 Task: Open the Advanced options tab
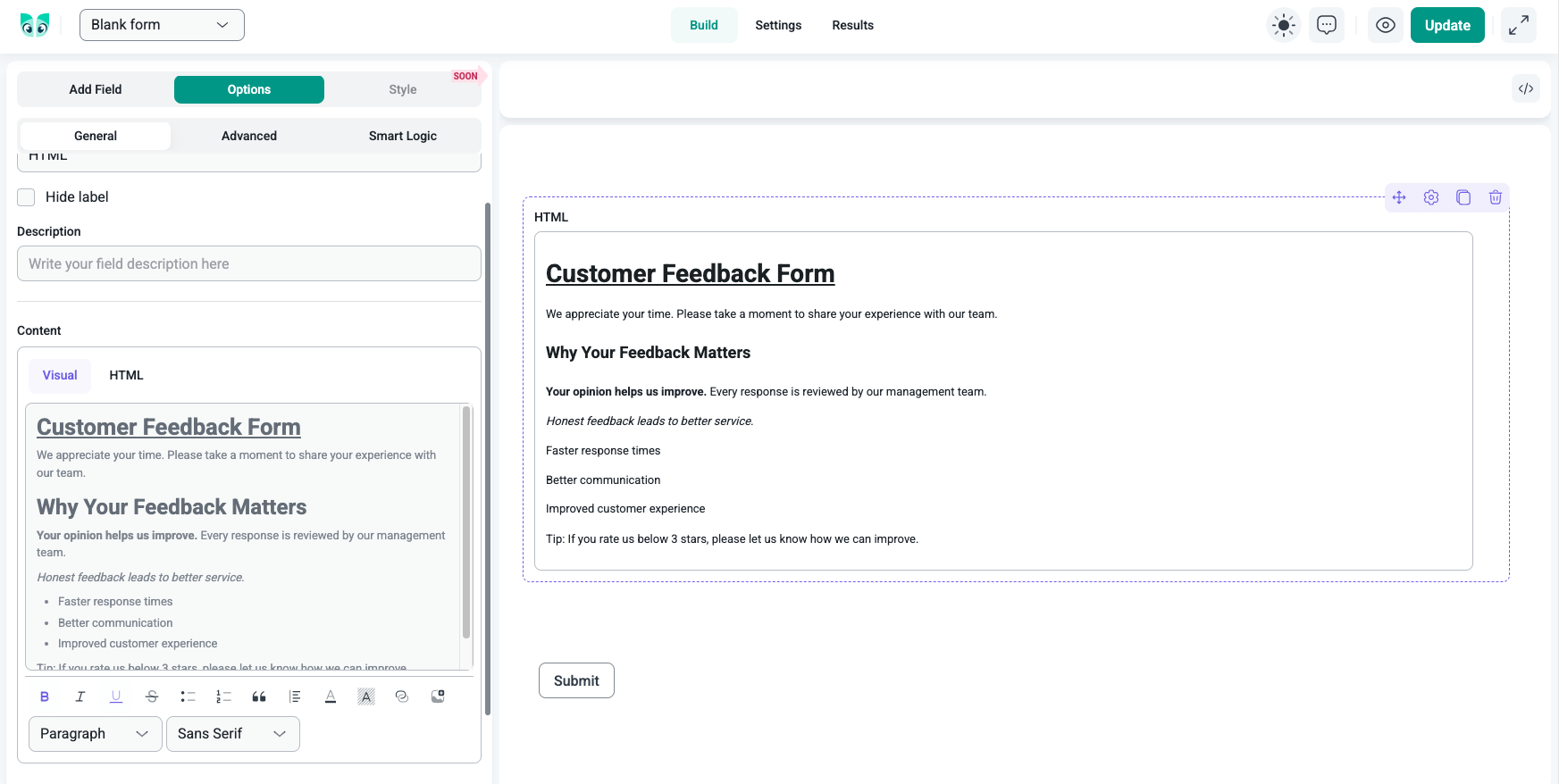coord(249,136)
